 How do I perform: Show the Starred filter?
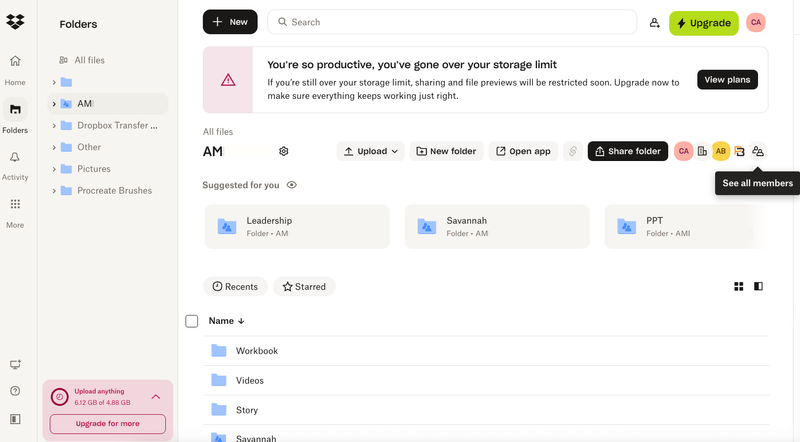(x=304, y=286)
